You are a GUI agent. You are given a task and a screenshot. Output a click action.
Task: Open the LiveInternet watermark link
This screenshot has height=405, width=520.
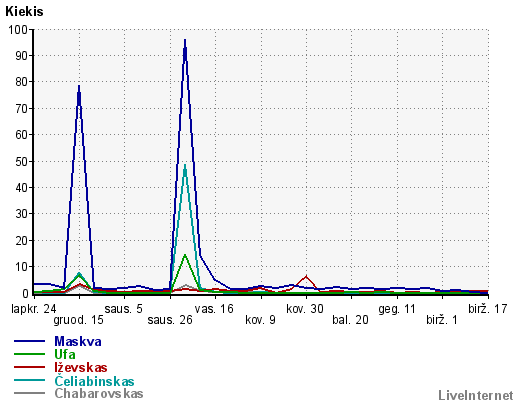click(476, 395)
